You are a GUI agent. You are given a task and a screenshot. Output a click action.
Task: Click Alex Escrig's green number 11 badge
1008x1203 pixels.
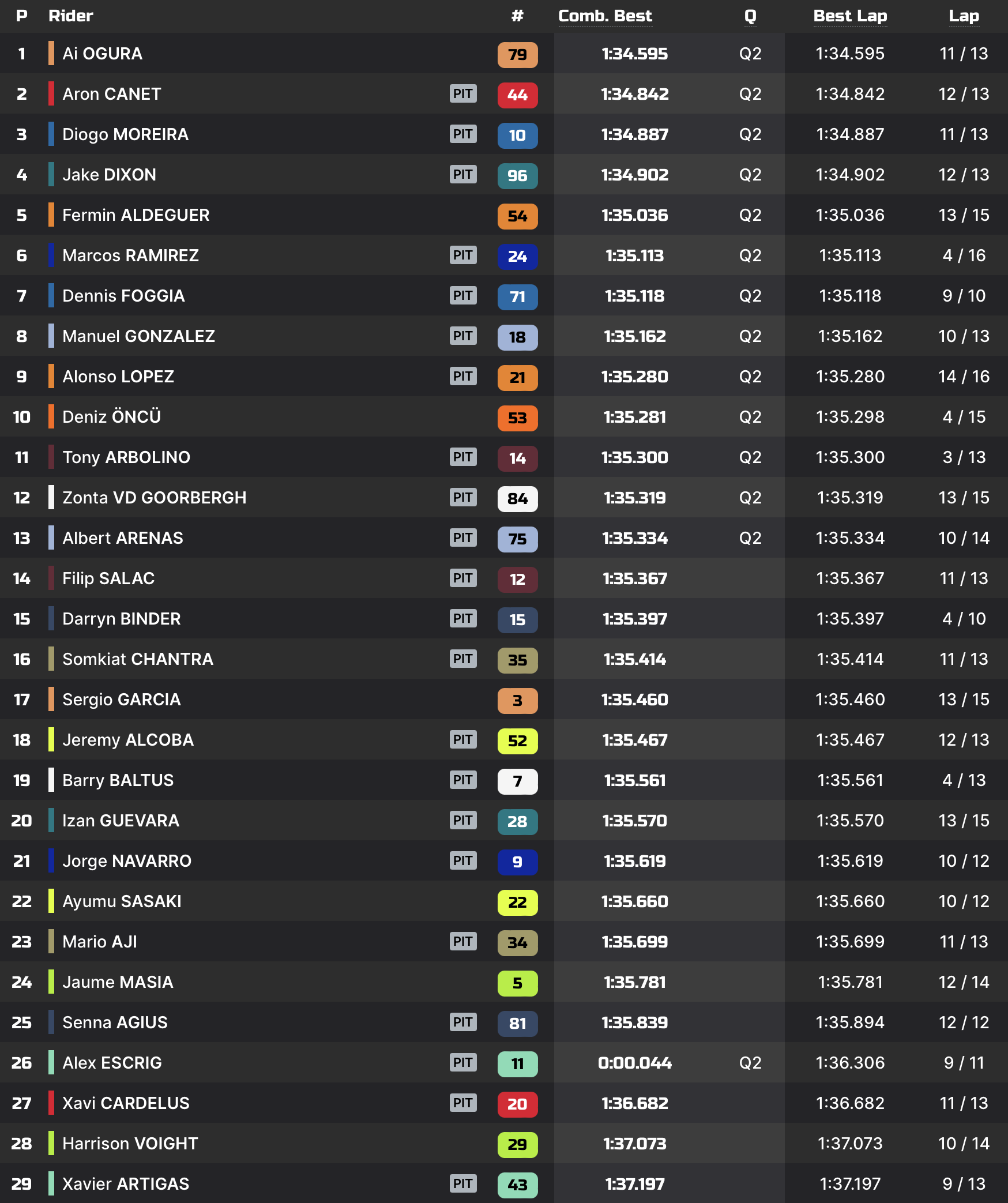tap(517, 1063)
